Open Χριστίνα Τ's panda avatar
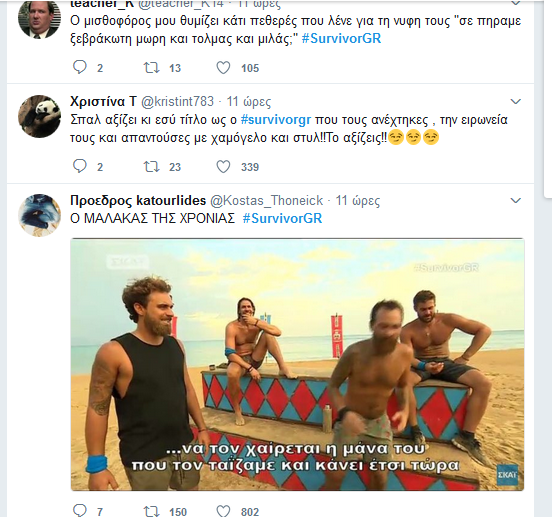 click(x=39, y=116)
